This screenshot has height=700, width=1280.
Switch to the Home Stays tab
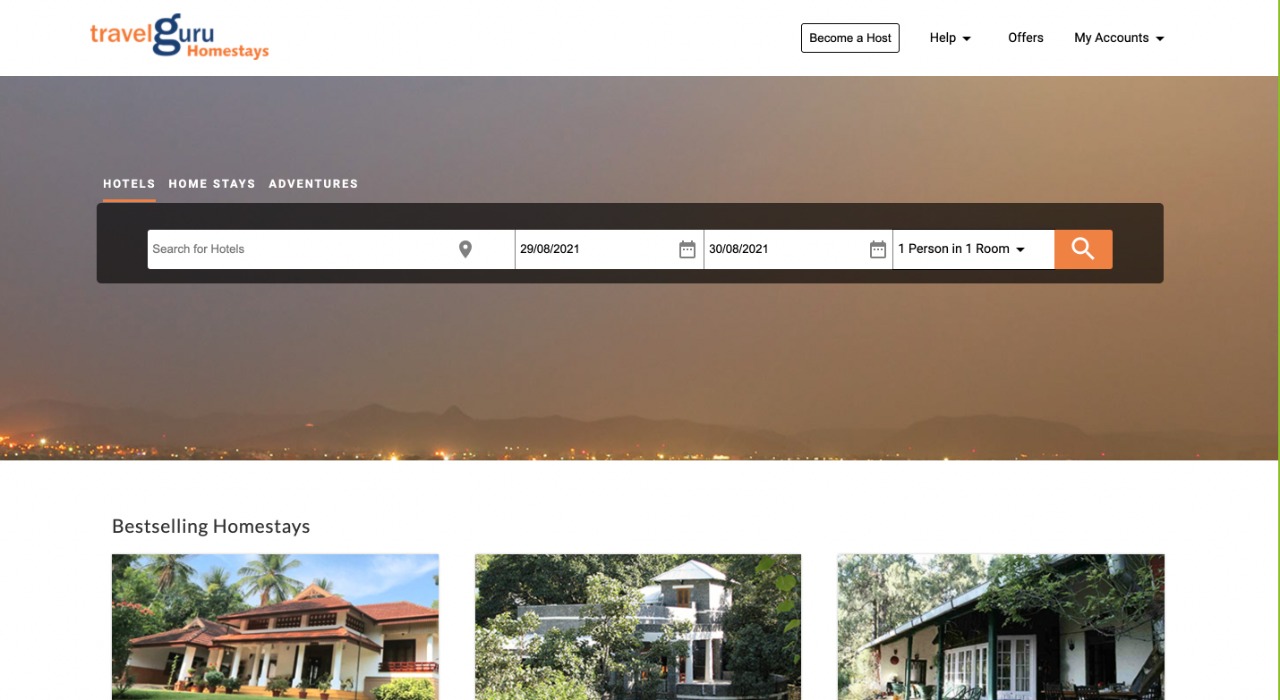[212, 184]
